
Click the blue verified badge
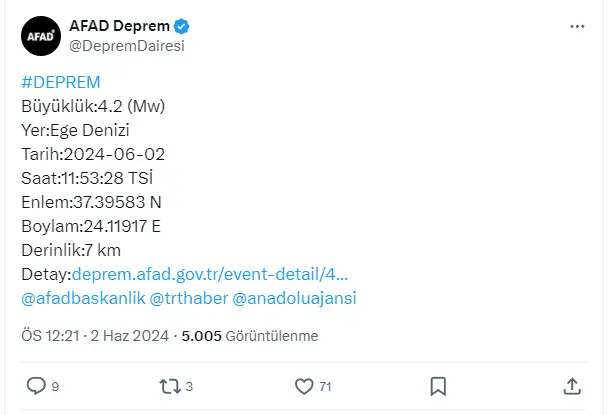181,26
